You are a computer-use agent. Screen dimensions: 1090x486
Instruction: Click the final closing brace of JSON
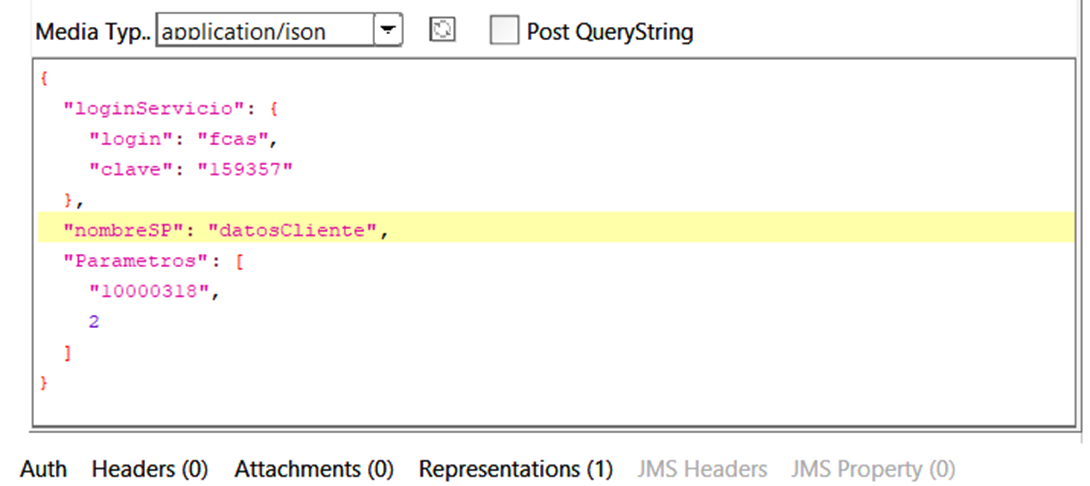(x=43, y=382)
